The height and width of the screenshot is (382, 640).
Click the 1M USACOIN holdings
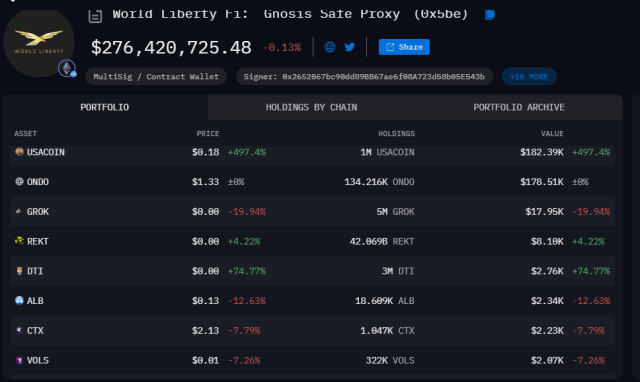tap(387, 152)
